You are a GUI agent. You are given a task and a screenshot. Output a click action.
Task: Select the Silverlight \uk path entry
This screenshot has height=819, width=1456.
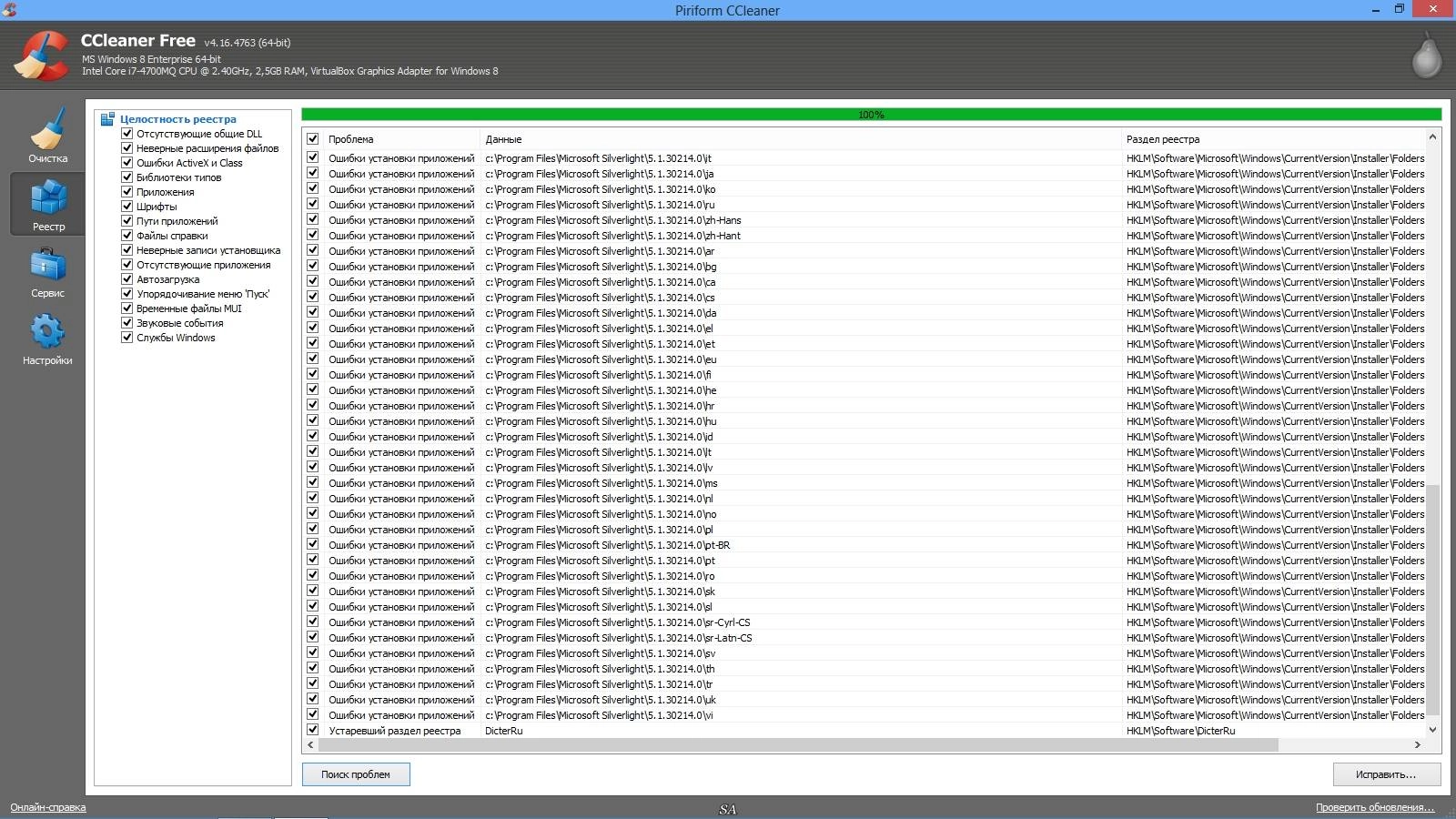601,700
